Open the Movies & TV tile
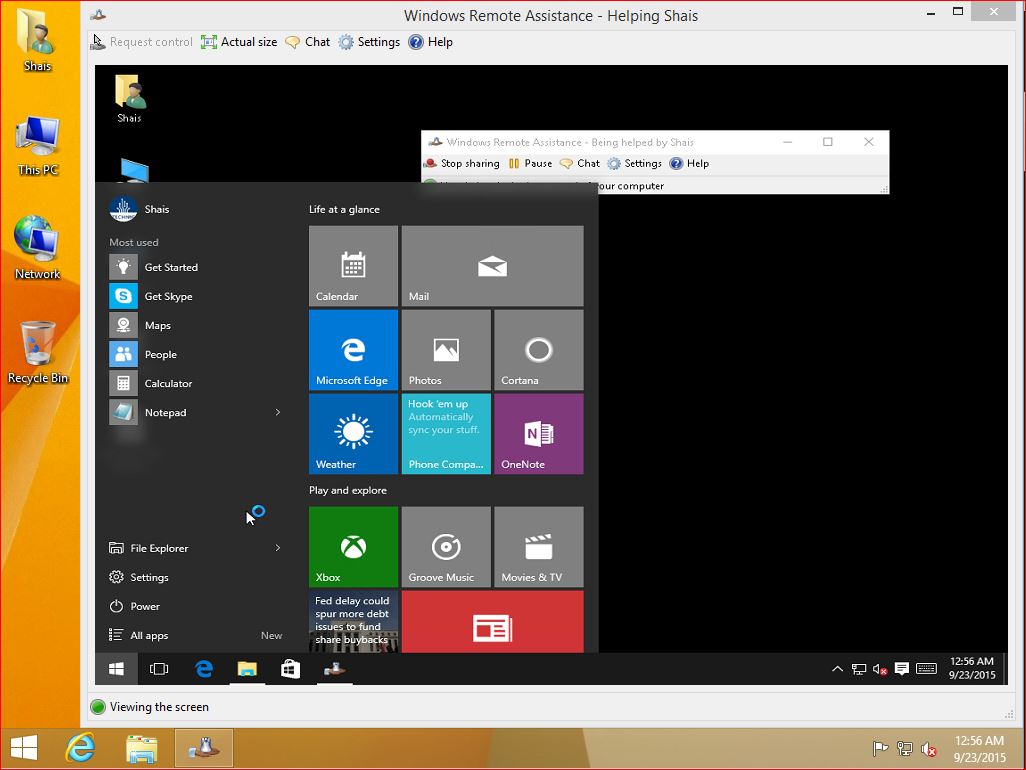Image resolution: width=1026 pixels, height=770 pixels. (539, 547)
